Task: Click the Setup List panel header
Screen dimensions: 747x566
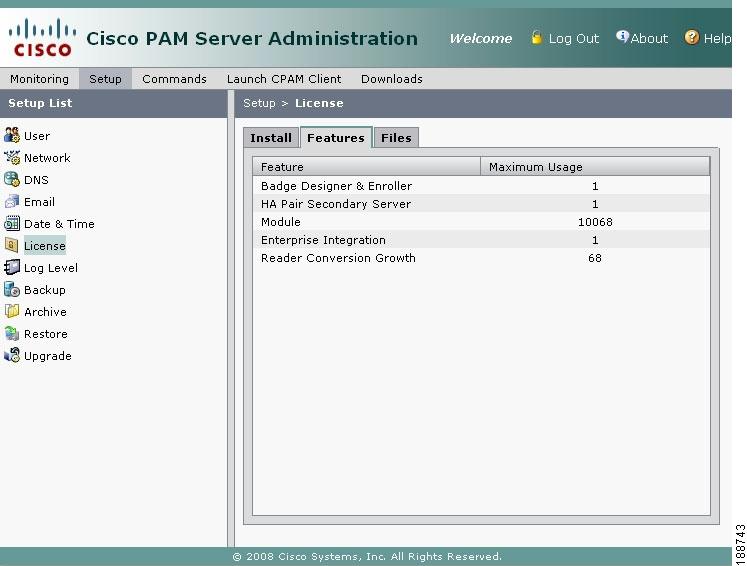Action: pos(114,103)
